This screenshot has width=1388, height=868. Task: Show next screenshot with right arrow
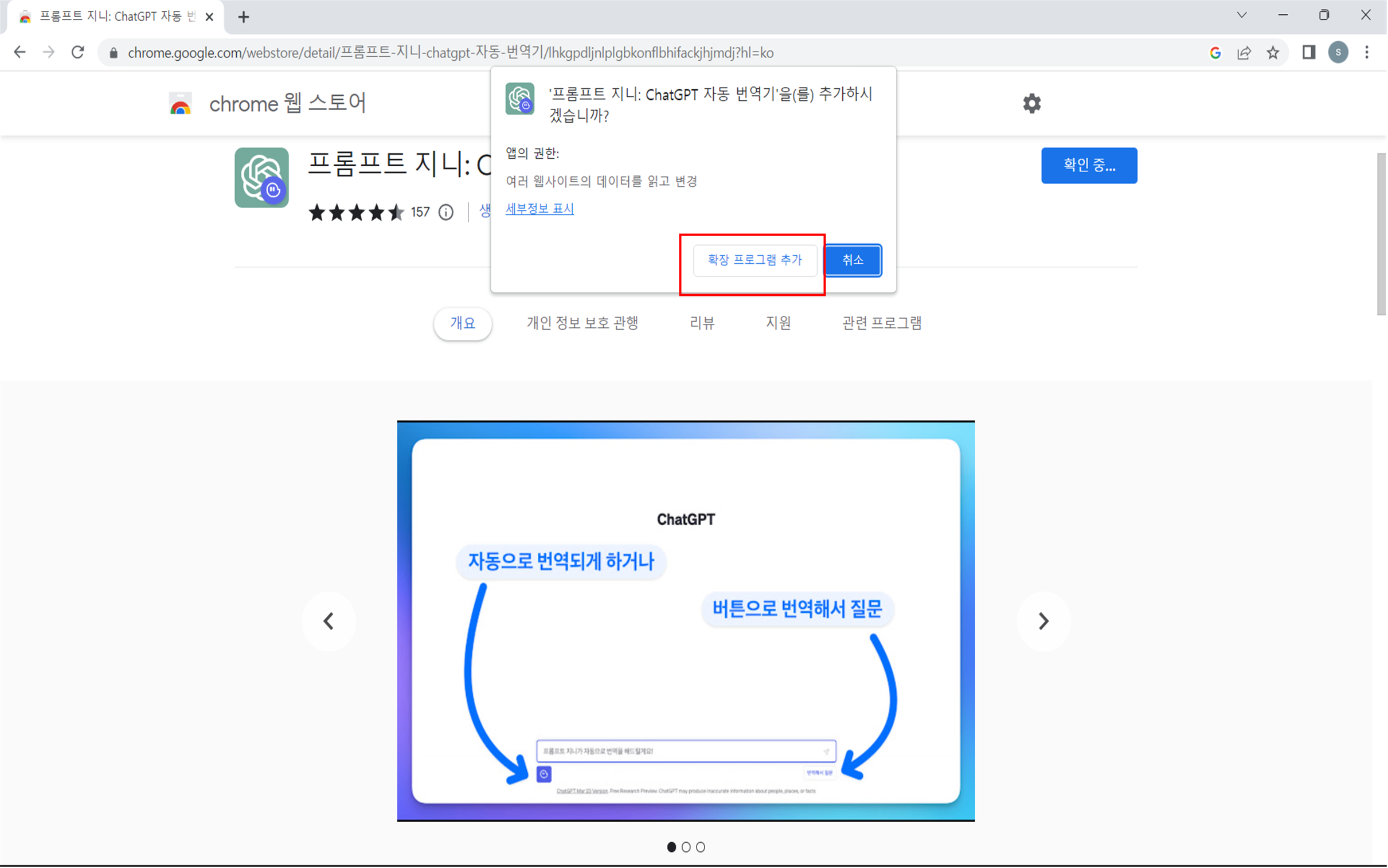point(1043,621)
